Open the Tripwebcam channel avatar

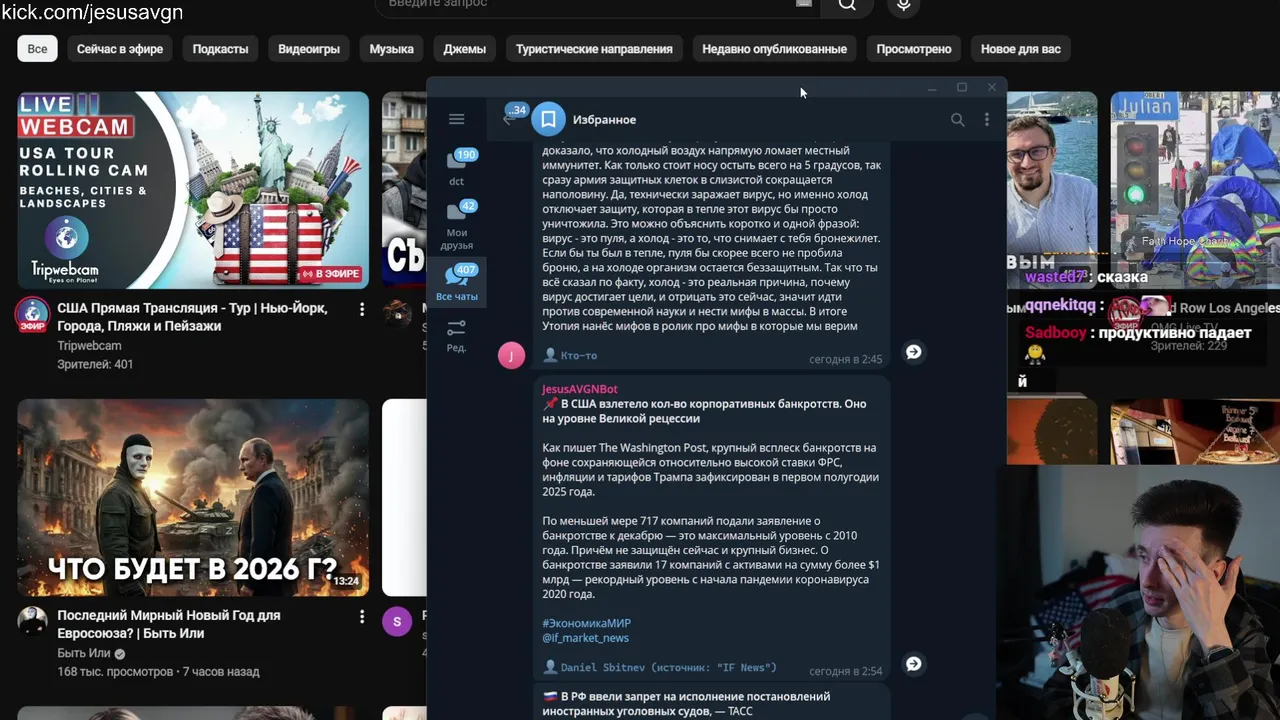click(33, 316)
